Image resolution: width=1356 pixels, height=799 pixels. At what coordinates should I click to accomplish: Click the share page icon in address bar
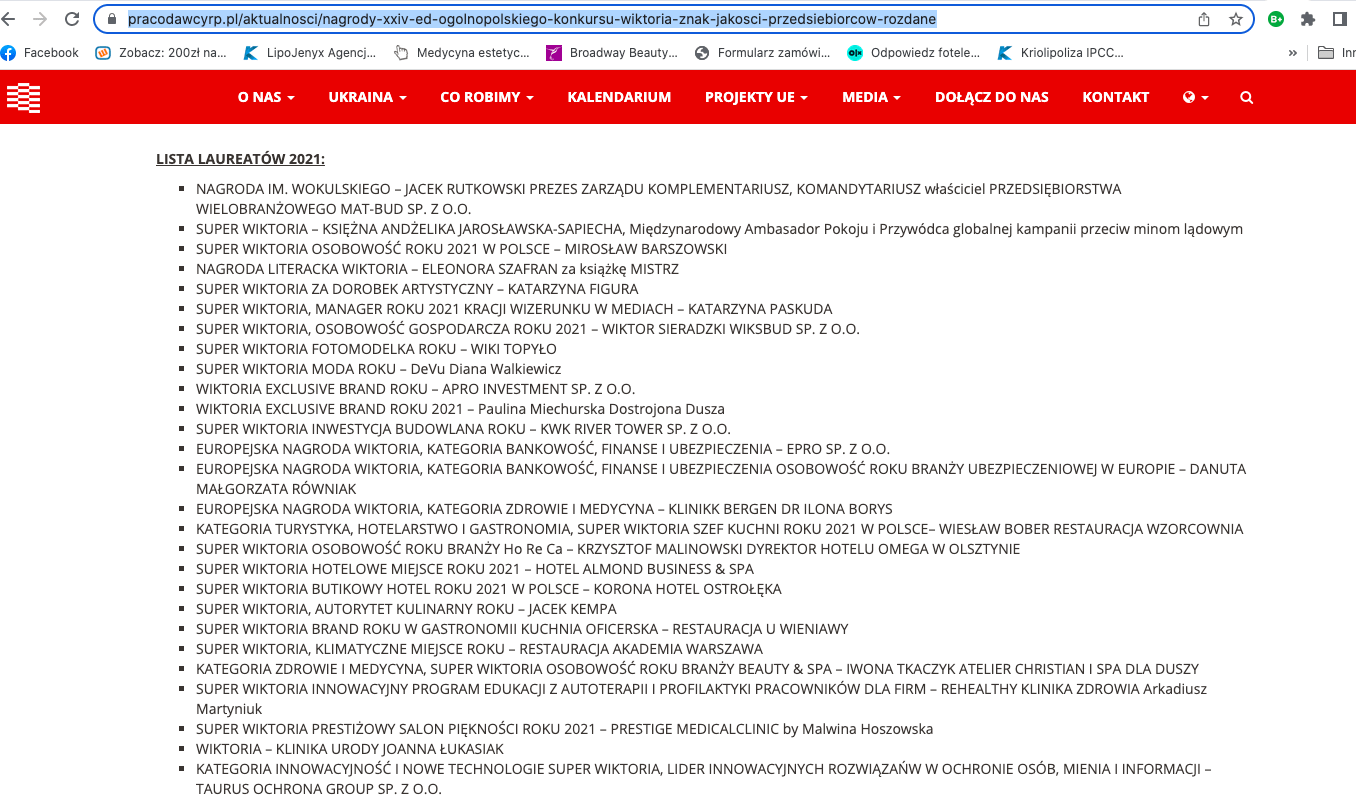pos(1204,19)
